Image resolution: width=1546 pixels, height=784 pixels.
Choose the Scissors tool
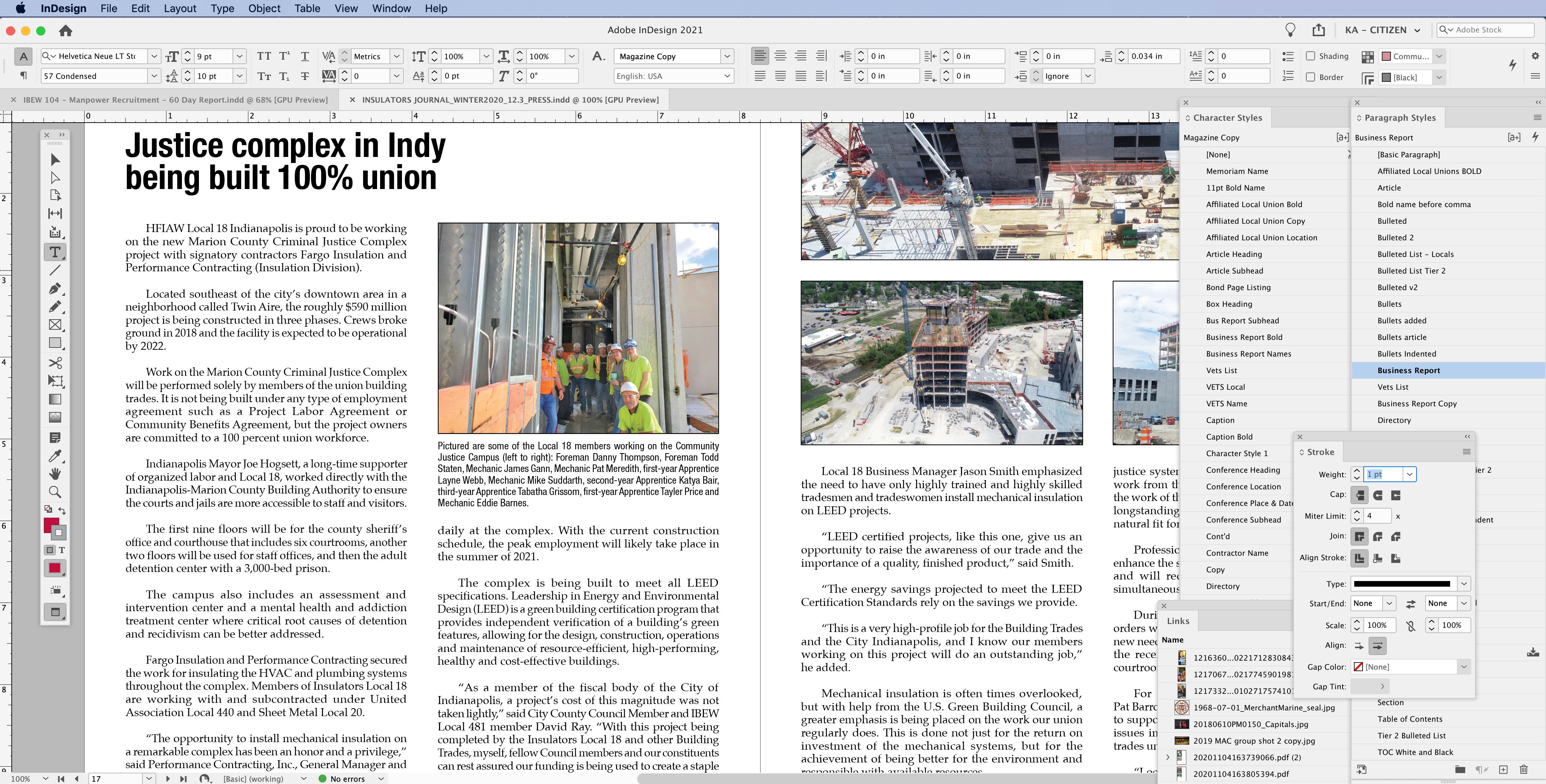tap(55, 362)
